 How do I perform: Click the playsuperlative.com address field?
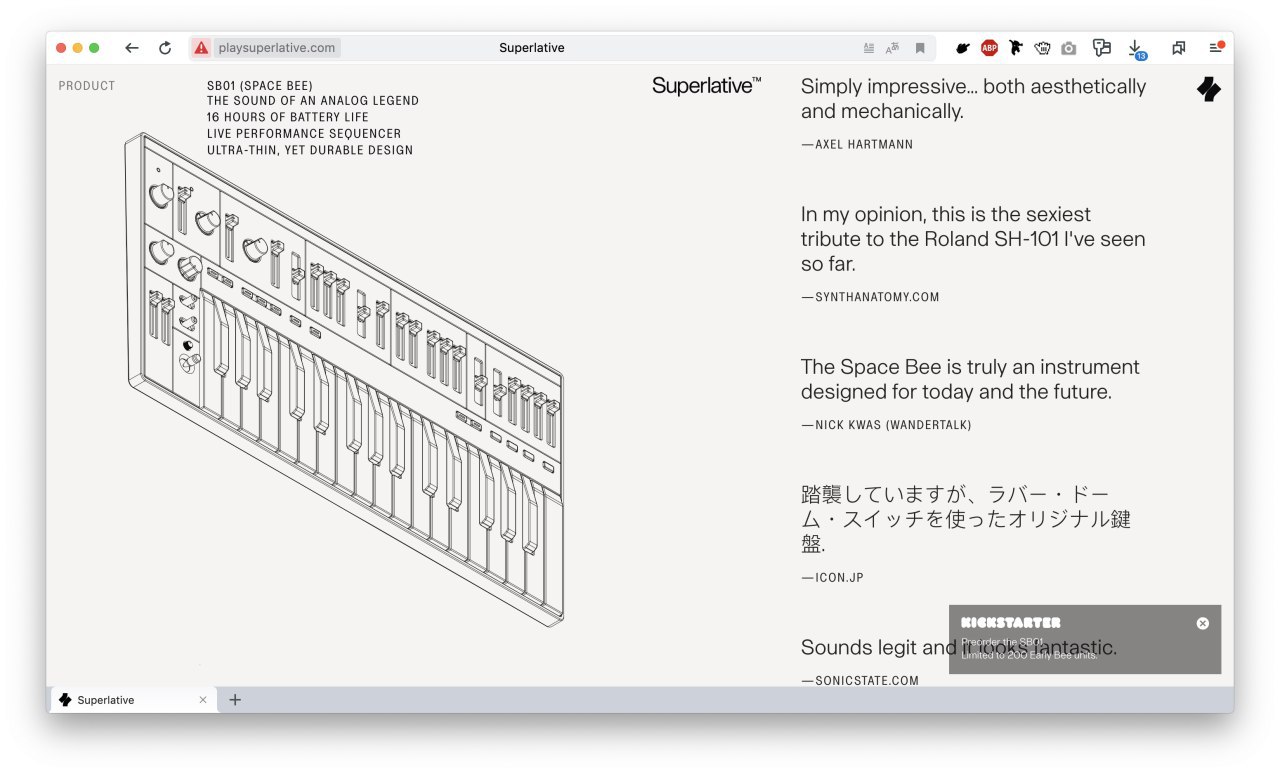(x=275, y=48)
